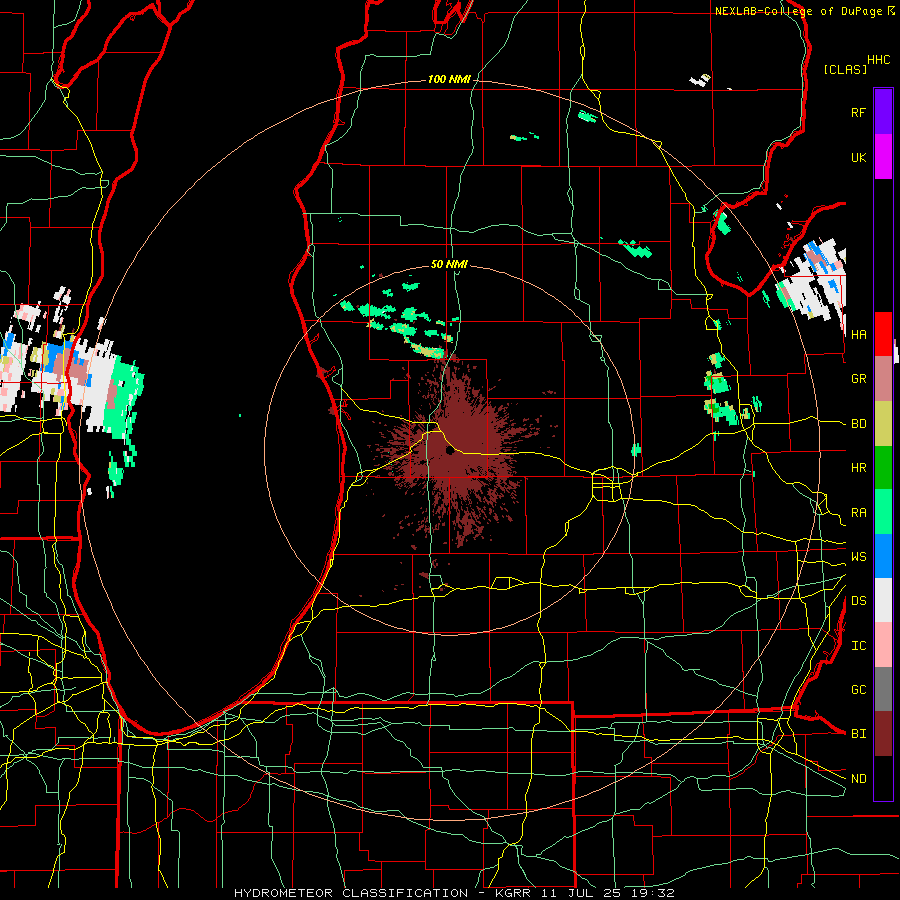The width and height of the screenshot is (900, 900).
Task: Click the [CLAS] units label
Action: pos(845,69)
